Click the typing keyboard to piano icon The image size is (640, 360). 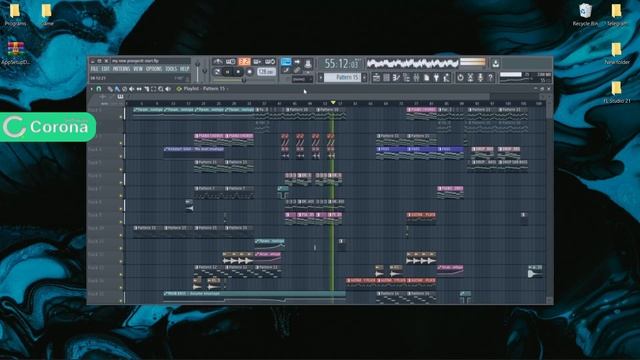286,62
